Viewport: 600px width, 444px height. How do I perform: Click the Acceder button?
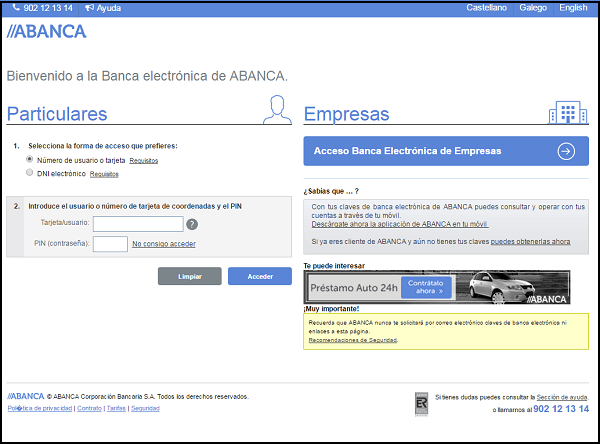260,276
